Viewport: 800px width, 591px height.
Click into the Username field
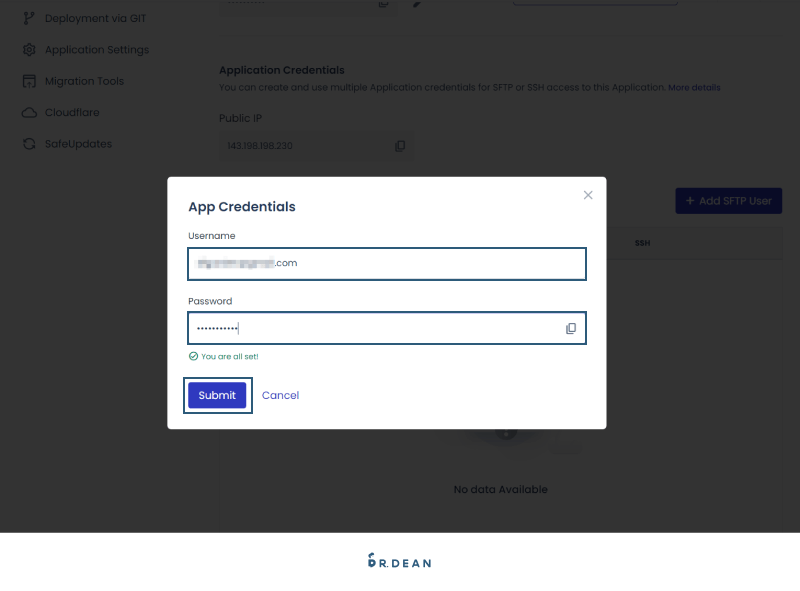click(x=387, y=264)
